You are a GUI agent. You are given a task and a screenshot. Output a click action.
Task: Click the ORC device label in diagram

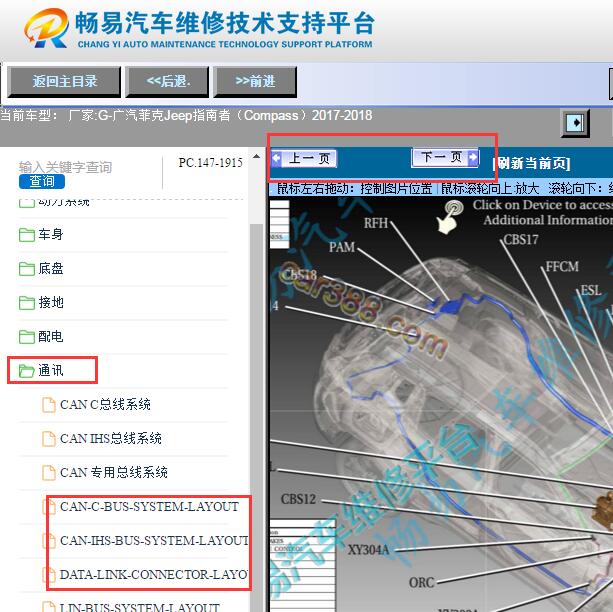pos(421,583)
